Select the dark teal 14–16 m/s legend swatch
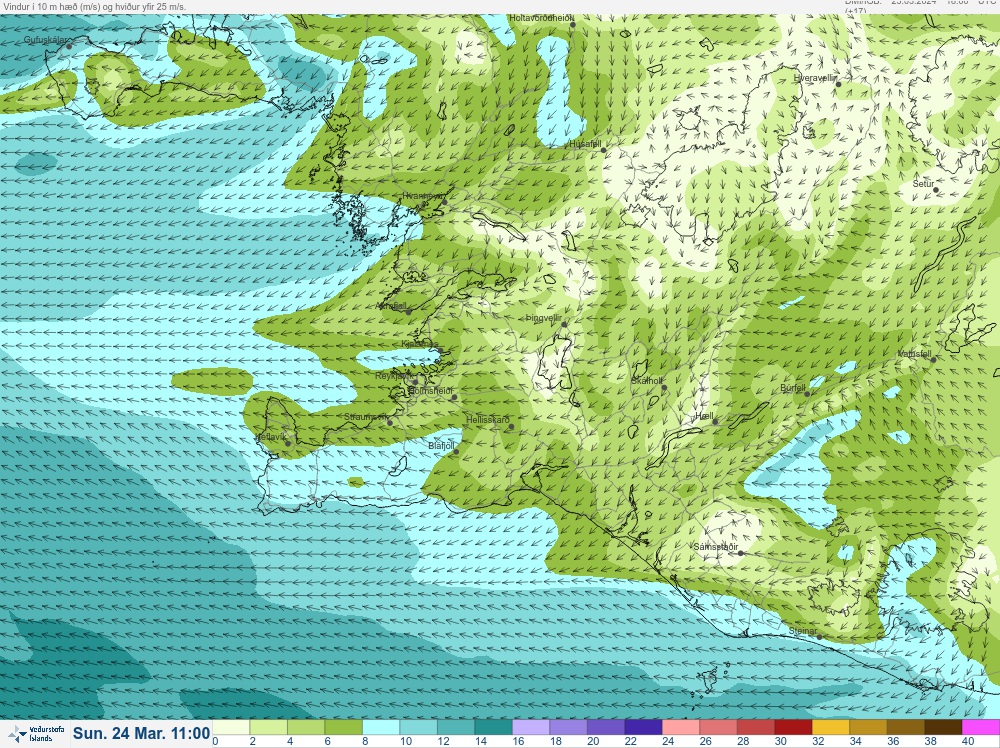 pyautogui.click(x=494, y=728)
